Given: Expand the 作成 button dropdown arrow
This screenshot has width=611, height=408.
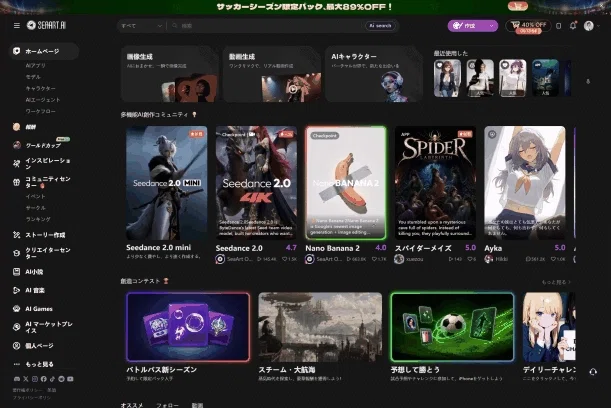Looking at the screenshot, I should click(491, 26).
